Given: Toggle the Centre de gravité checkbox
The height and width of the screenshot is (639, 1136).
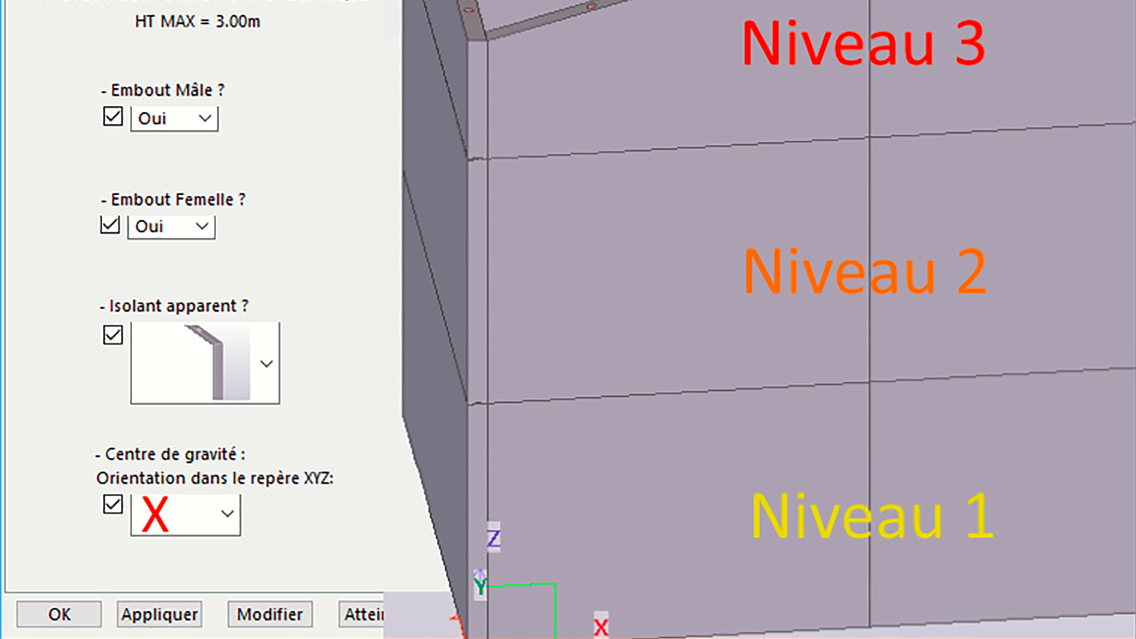Looking at the screenshot, I should pyautogui.click(x=113, y=505).
